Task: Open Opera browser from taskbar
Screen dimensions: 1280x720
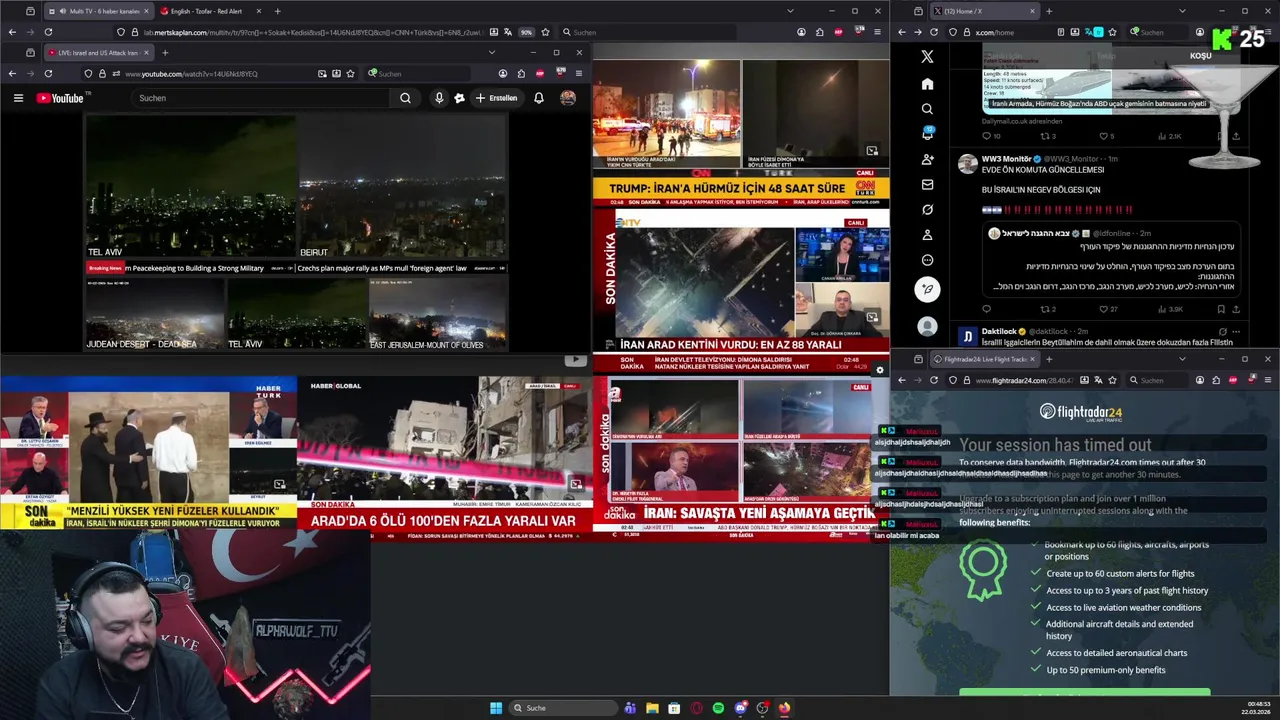Action: (696, 708)
